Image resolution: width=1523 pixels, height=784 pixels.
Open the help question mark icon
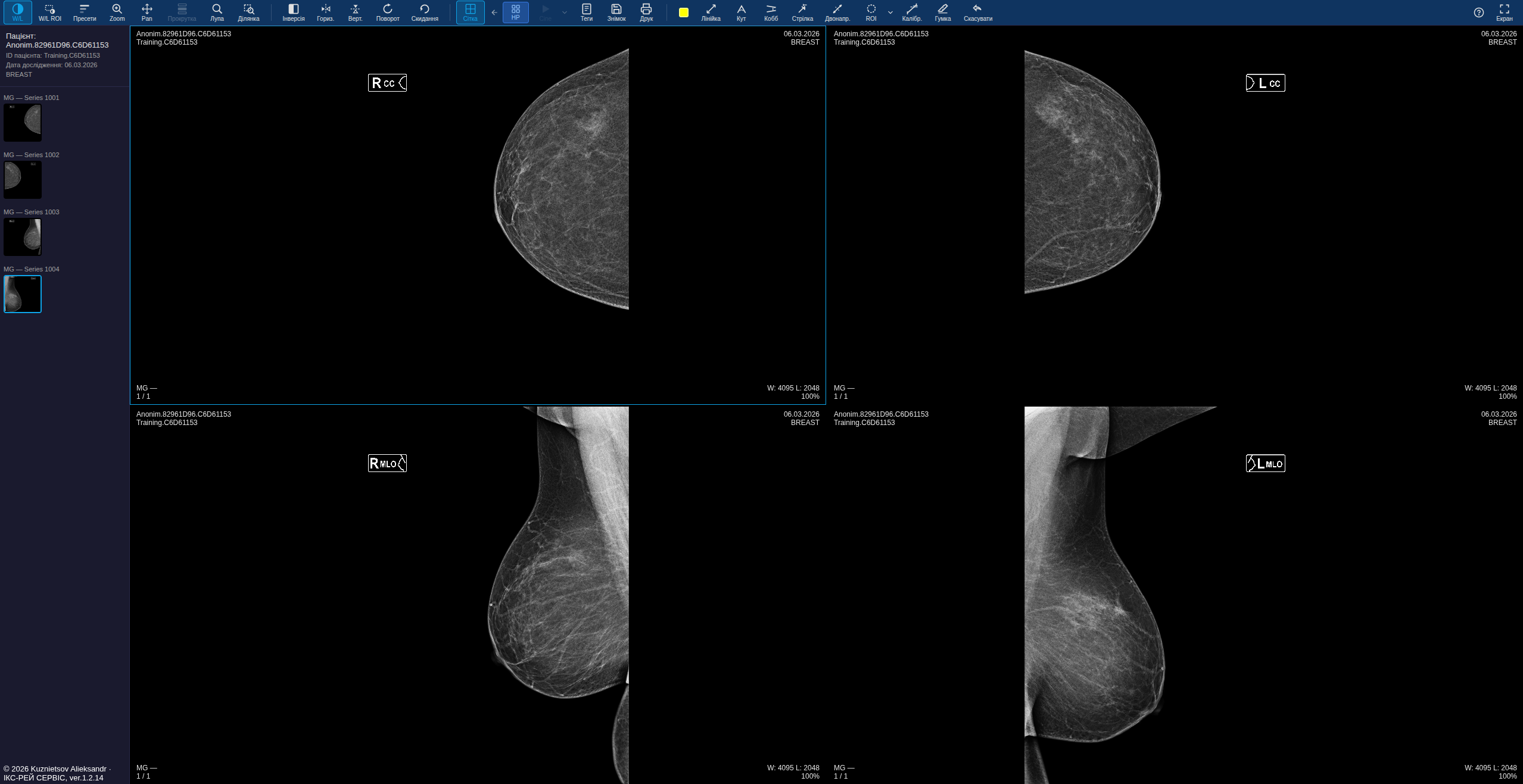pyautogui.click(x=1479, y=13)
